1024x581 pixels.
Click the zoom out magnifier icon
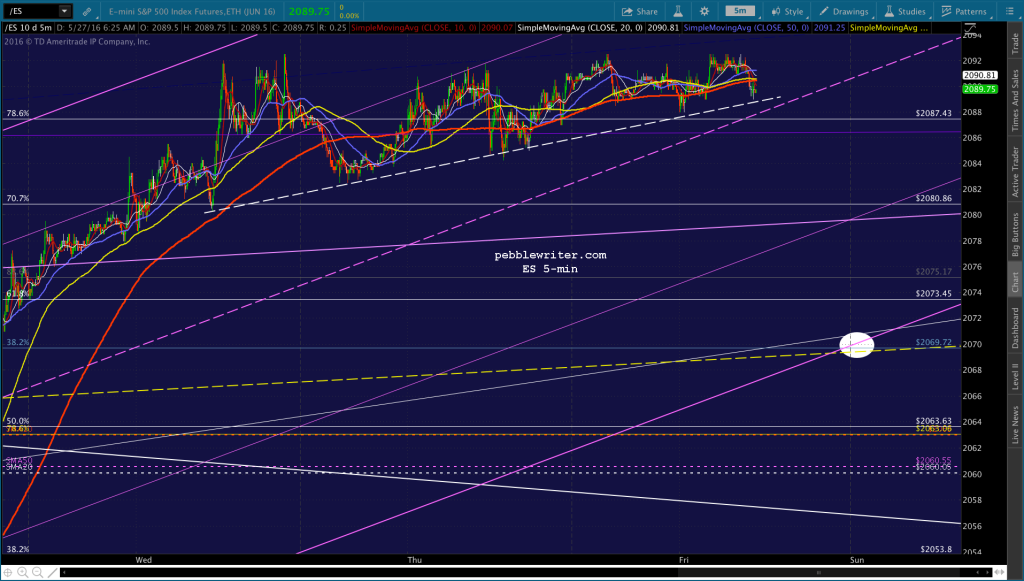point(37,573)
